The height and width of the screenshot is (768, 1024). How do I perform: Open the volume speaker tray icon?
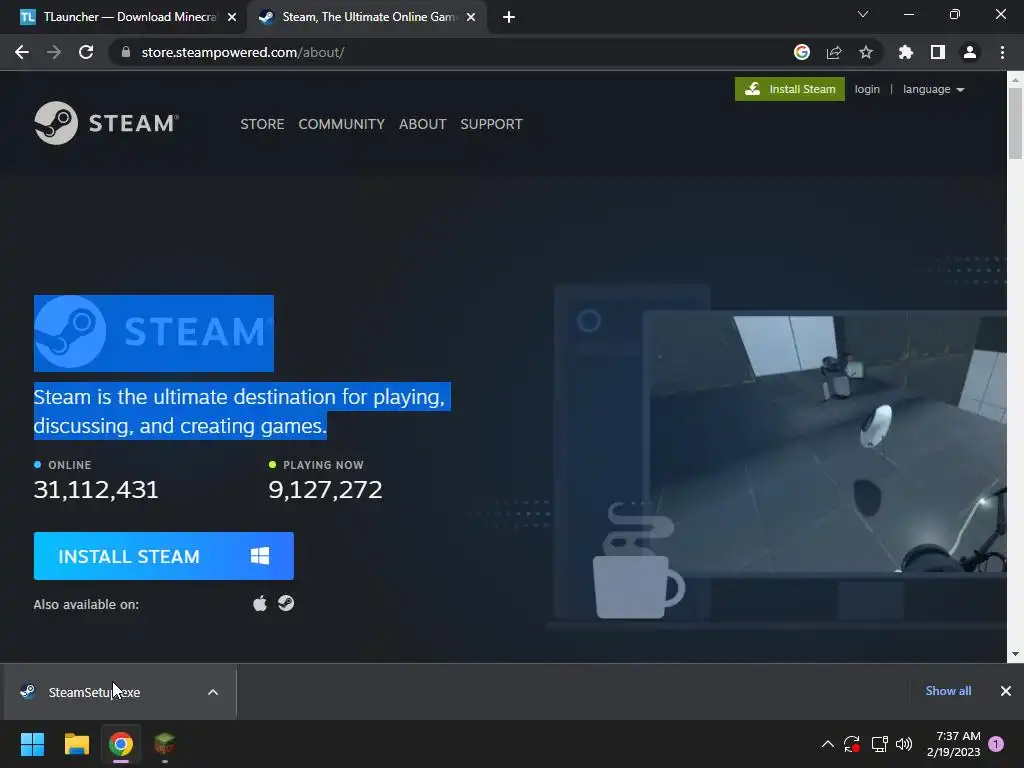point(904,744)
